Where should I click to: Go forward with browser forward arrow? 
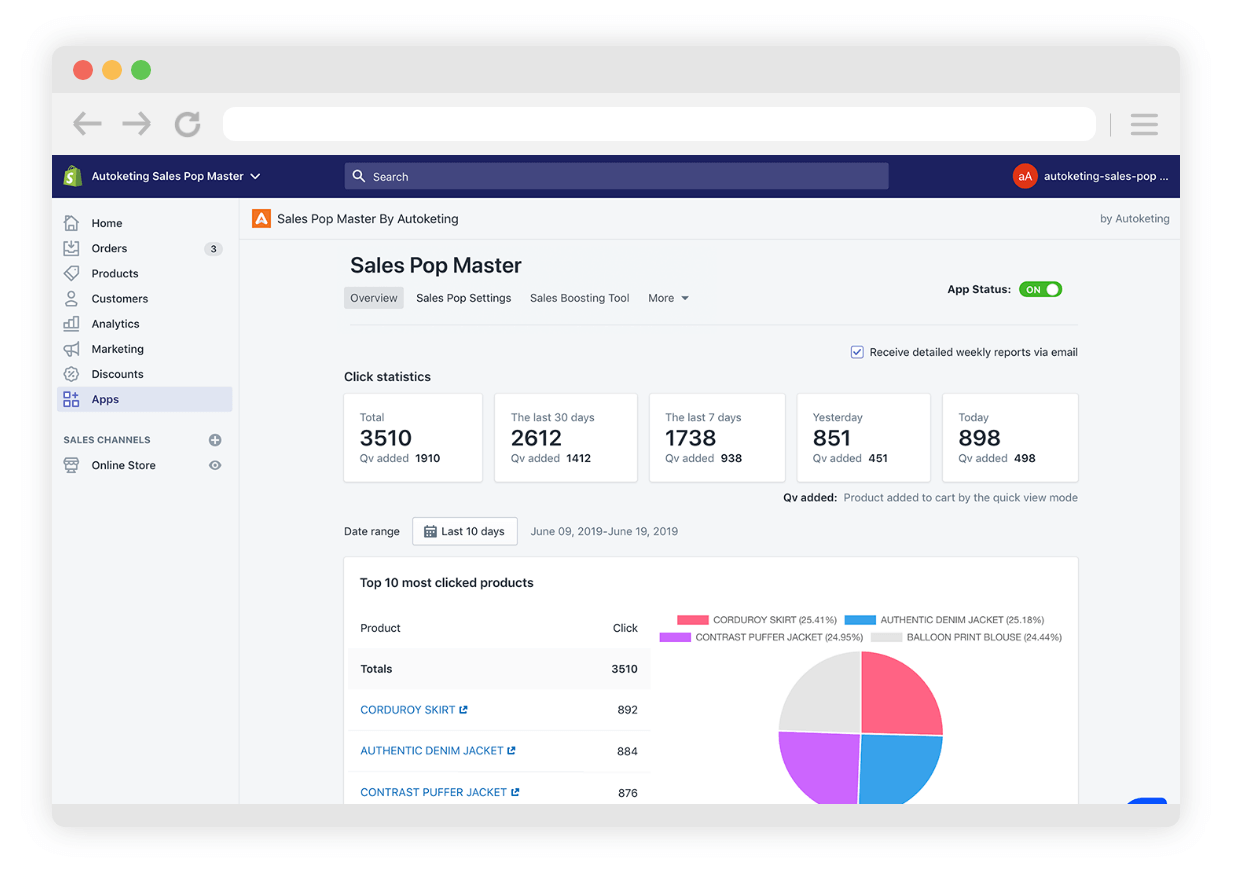137,124
